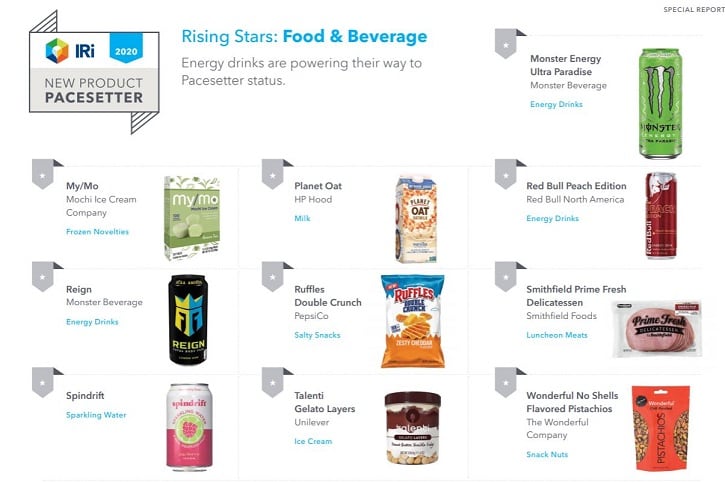
Task: Click the star badge beside Spindrift
Action: tap(43, 383)
